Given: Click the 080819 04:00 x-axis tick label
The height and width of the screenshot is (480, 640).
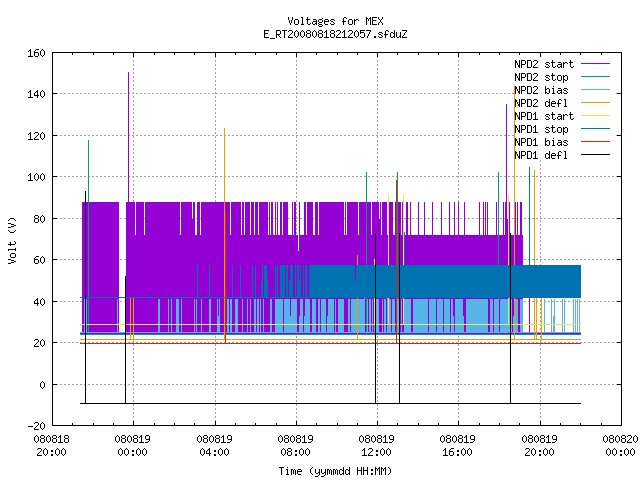Looking at the screenshot, I should pos(214,446).
